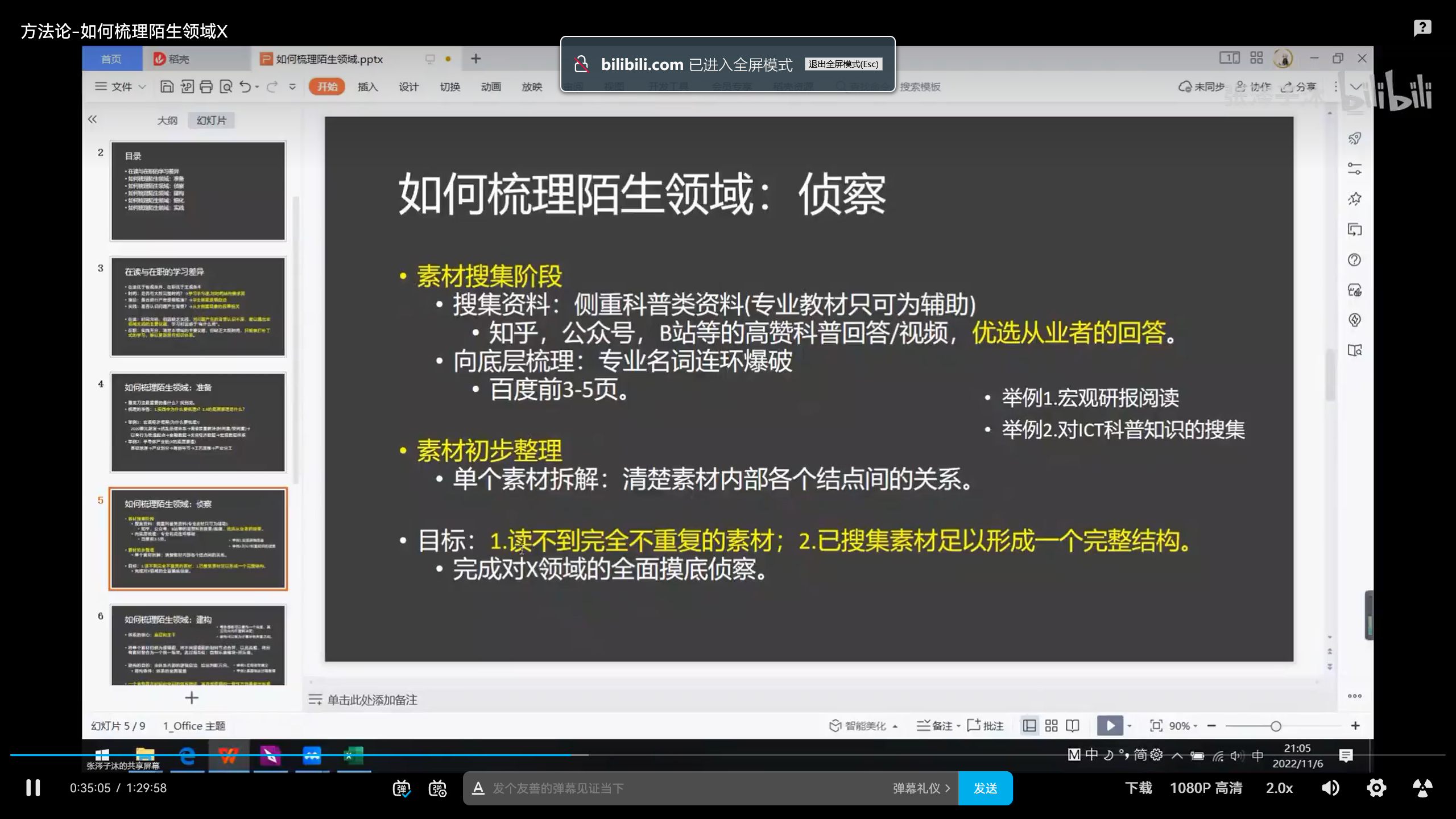This screenshot has width=1456, height=819.
Task: Click the WPS save icon
Action: [x=167, y=87]
